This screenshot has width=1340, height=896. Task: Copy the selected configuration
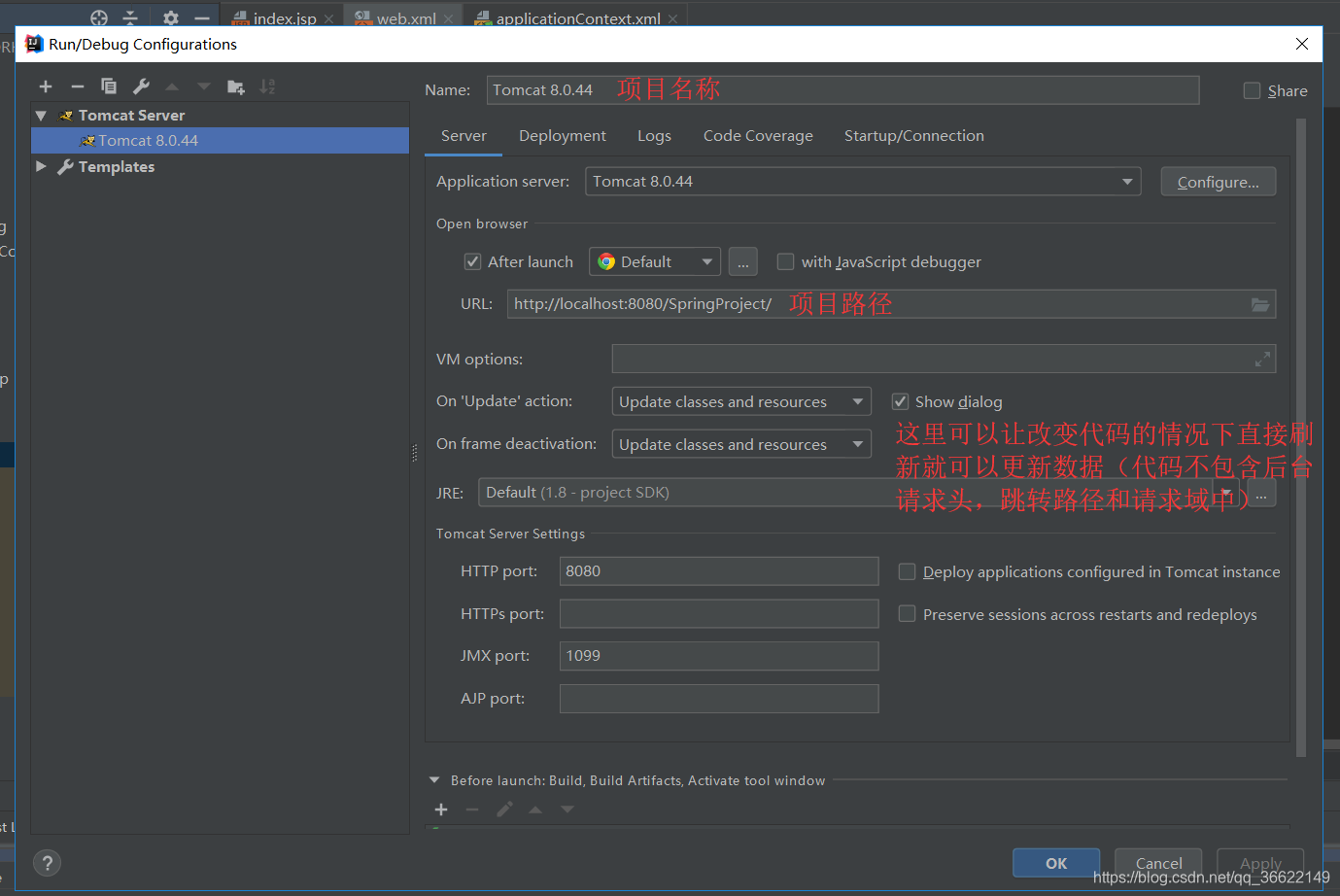[109, 86]
